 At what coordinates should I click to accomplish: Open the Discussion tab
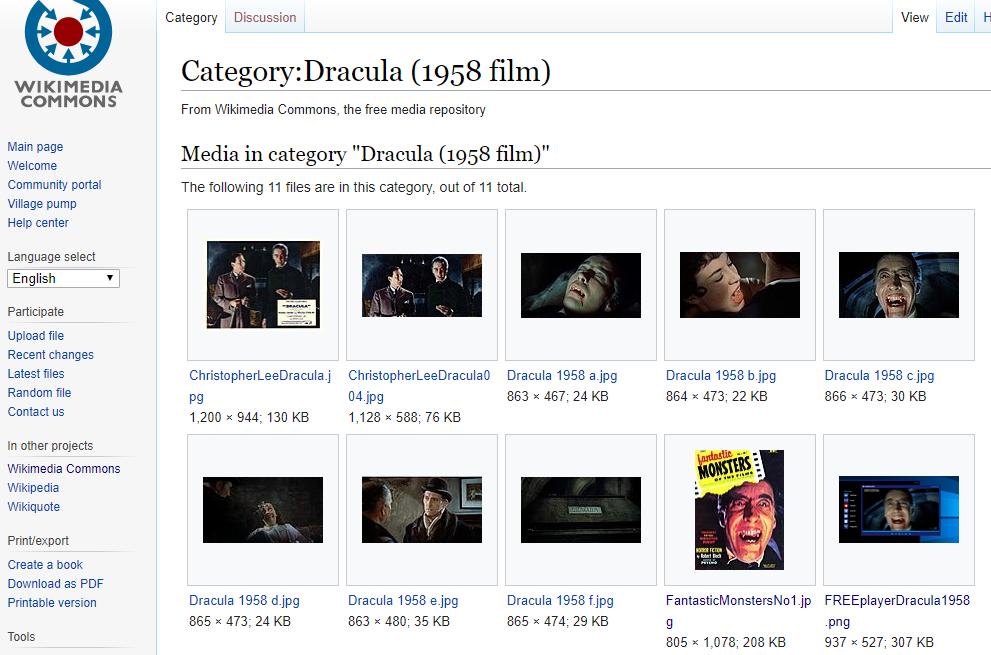click(x=265, y=18)
